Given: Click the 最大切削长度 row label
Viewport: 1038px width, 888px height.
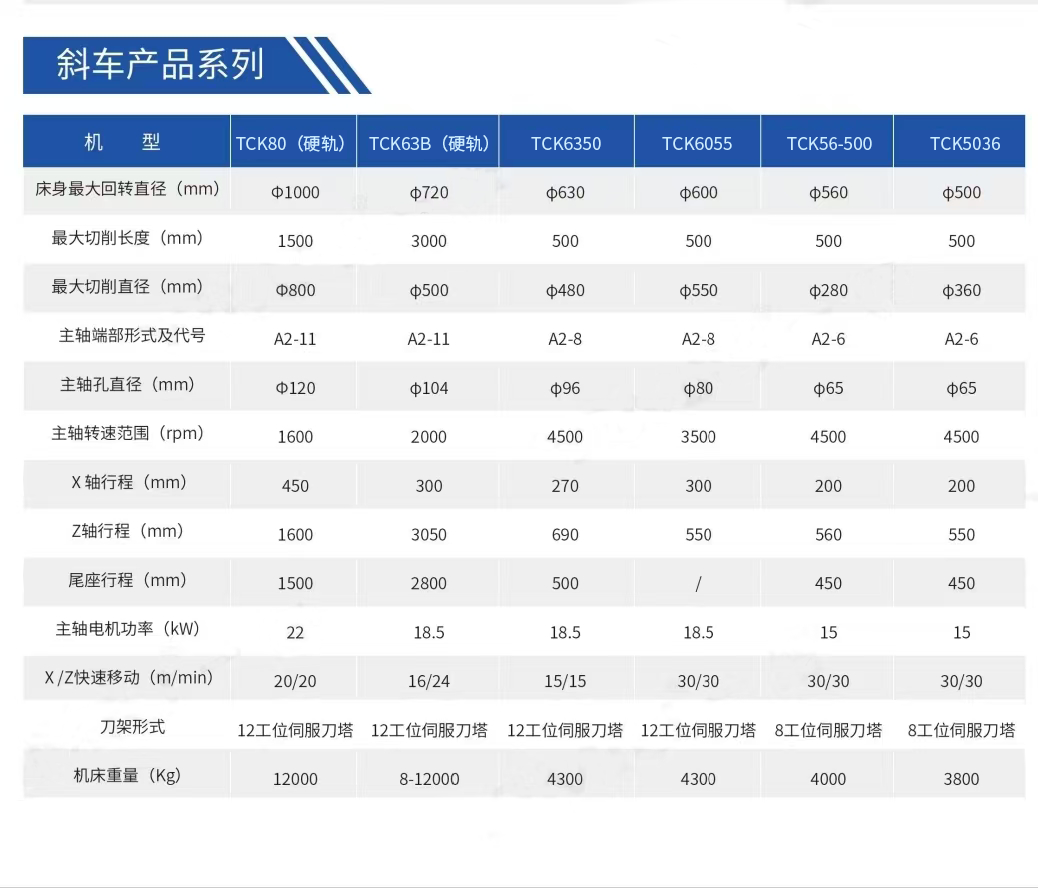Looking at the screenshot, I should click(x=125, y=238).
